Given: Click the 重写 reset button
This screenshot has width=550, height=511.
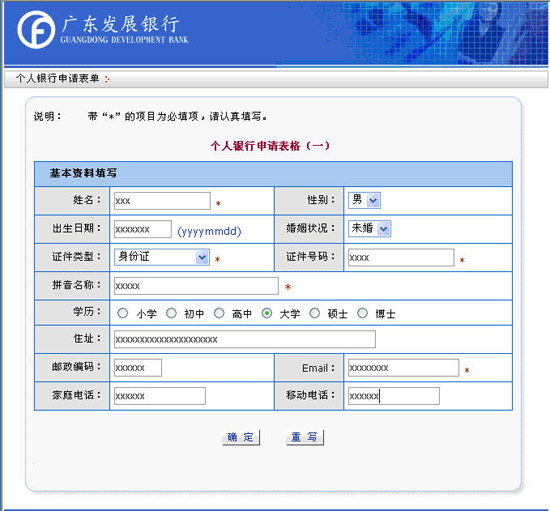Looking at the screenshot, I should 305,437.
